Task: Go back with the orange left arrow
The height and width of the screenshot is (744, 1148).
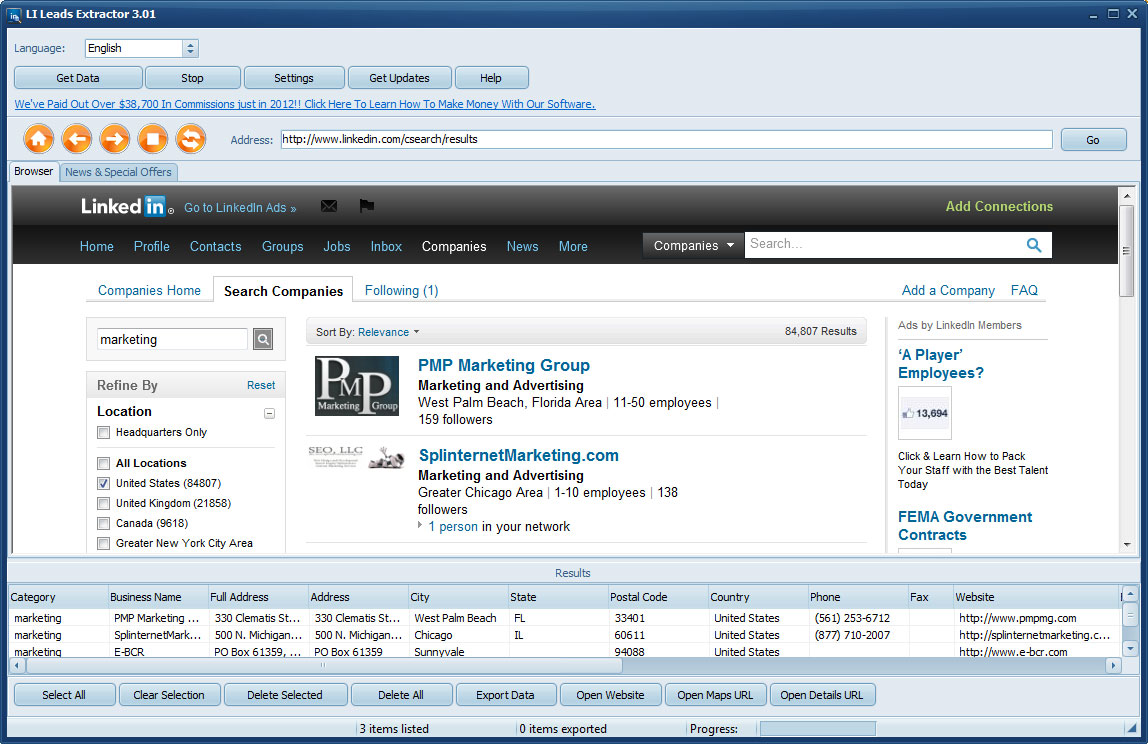Action: [x=77, y=138]
